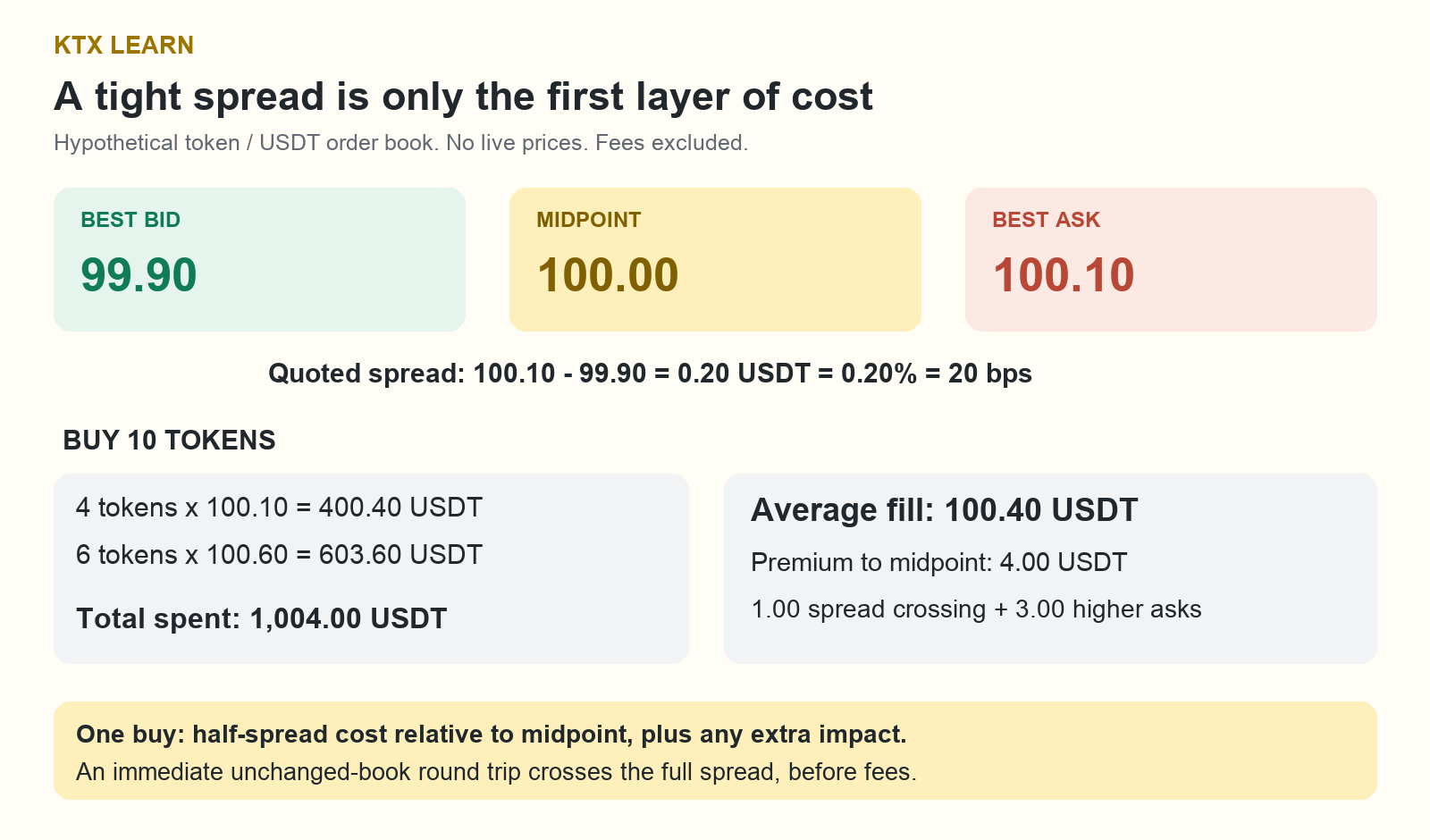This screenshot has height=840, width=1430.
Task: Click the MIDPOINT label text
Action: 588,220
